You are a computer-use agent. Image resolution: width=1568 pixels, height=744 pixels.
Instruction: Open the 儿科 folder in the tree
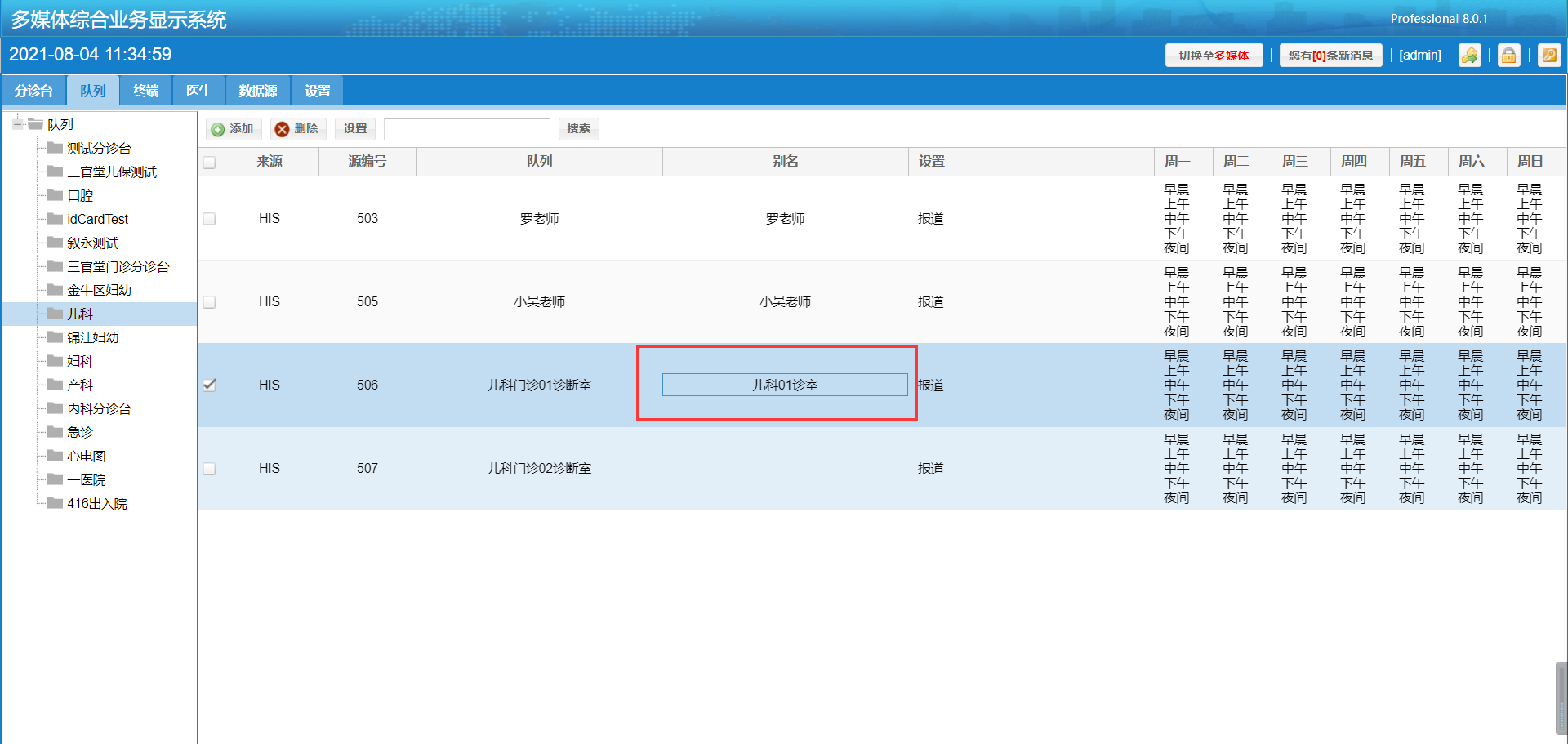(80, 314)
